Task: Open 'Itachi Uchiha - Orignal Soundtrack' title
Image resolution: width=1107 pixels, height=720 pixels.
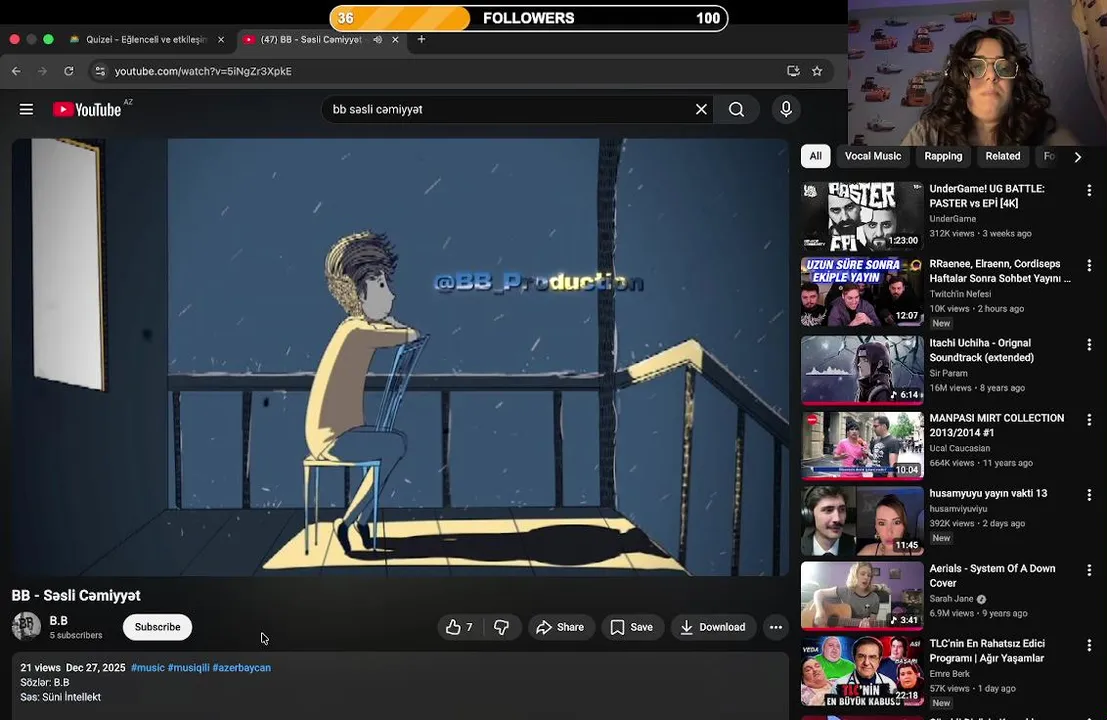Action: (981, 350)
